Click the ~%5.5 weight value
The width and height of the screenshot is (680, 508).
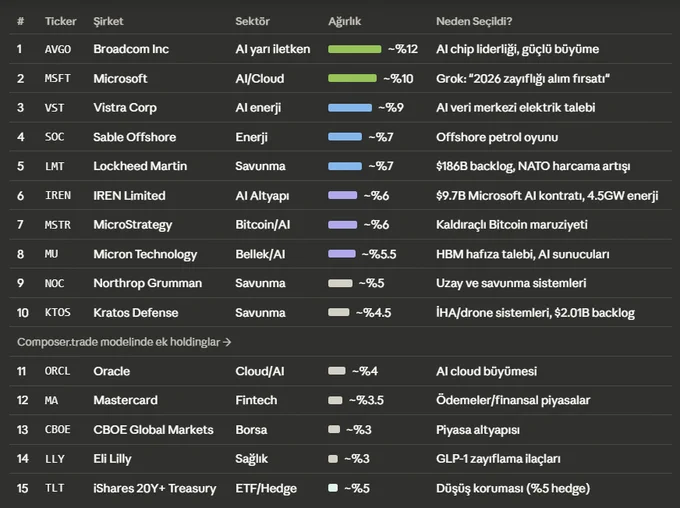click(379, 254)
